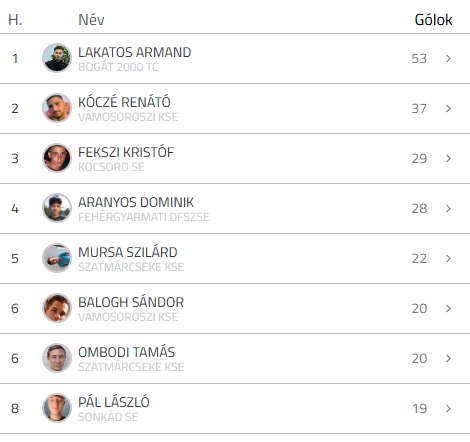
Task: Open the chevron next to 22 goals
Action: pos(448,258)
